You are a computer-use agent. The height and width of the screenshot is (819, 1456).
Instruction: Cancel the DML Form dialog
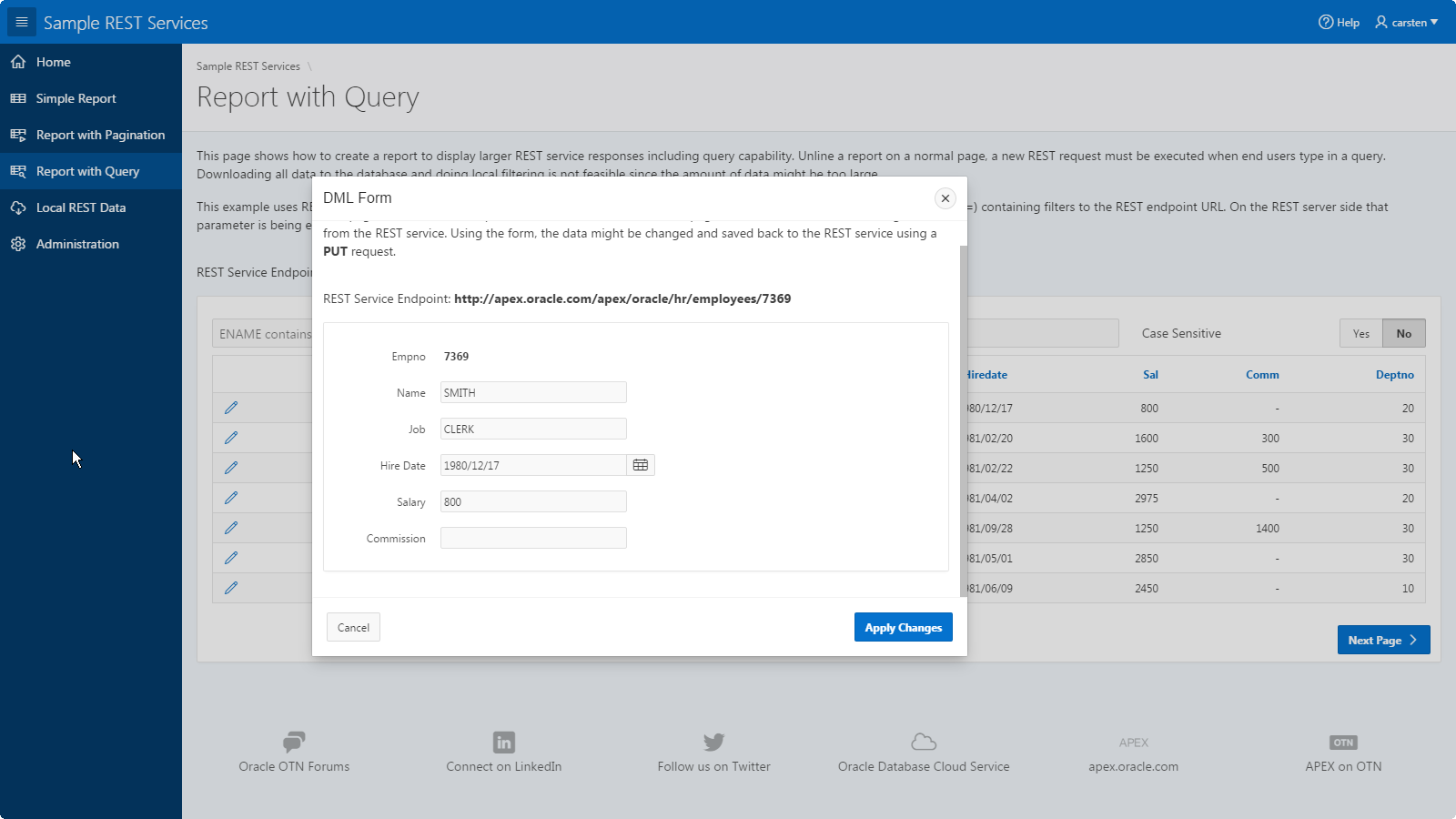click(x=353, y=627)
